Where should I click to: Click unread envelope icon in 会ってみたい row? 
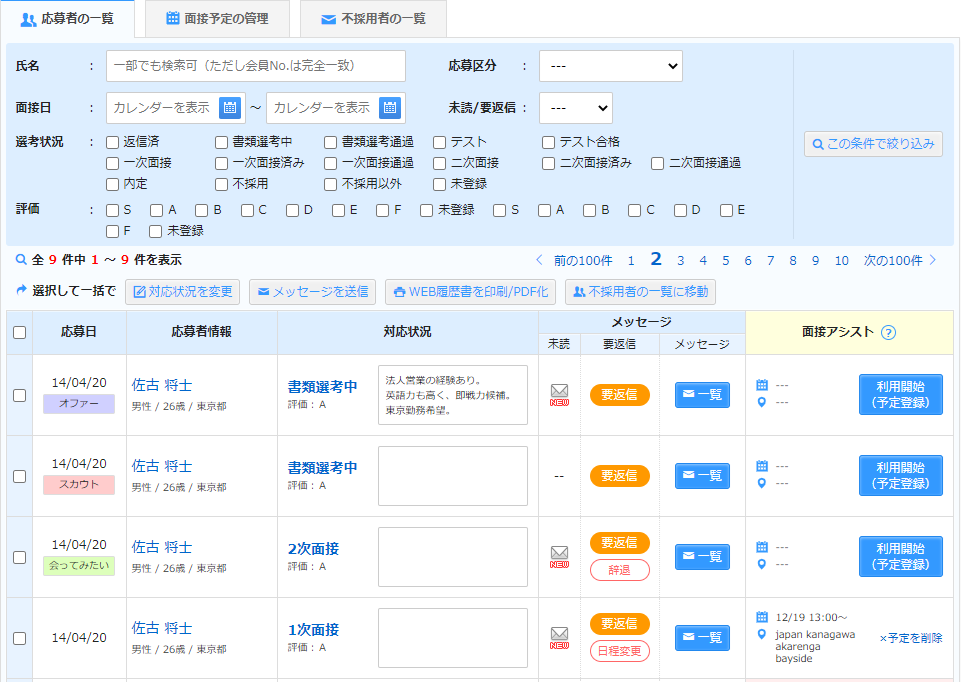559,556
